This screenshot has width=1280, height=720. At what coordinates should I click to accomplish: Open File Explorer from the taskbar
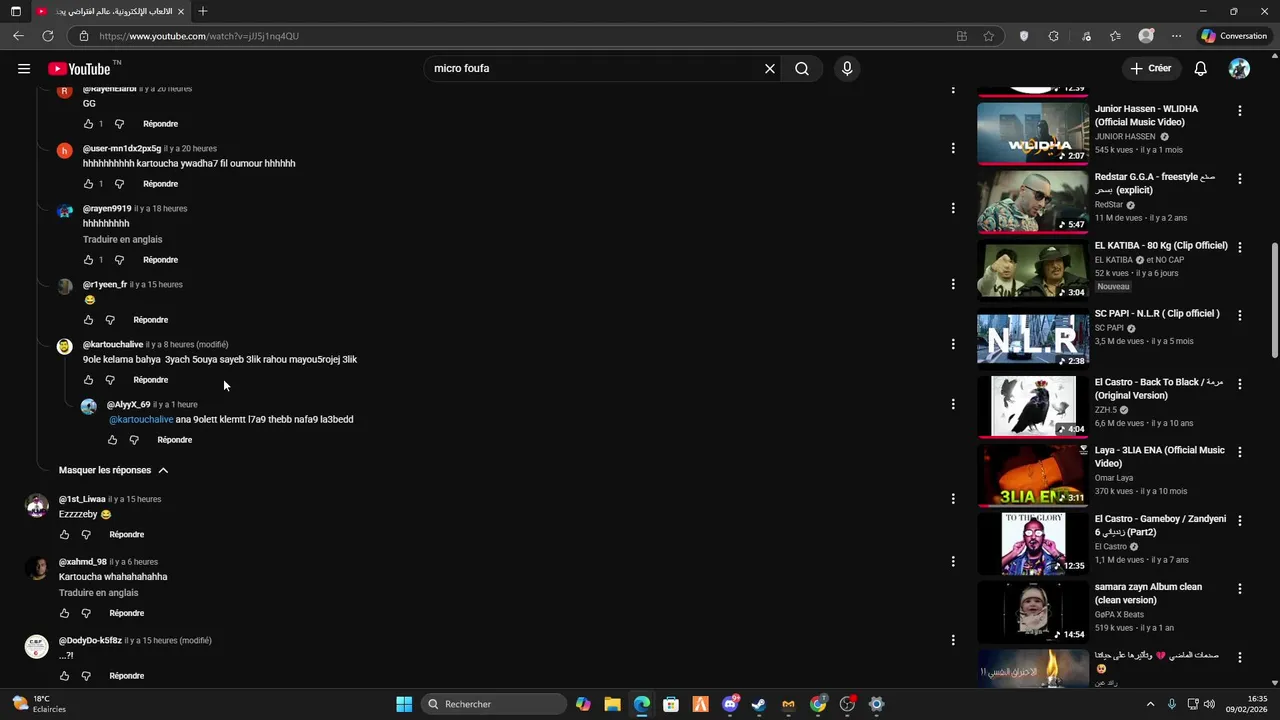click(612, 704)
